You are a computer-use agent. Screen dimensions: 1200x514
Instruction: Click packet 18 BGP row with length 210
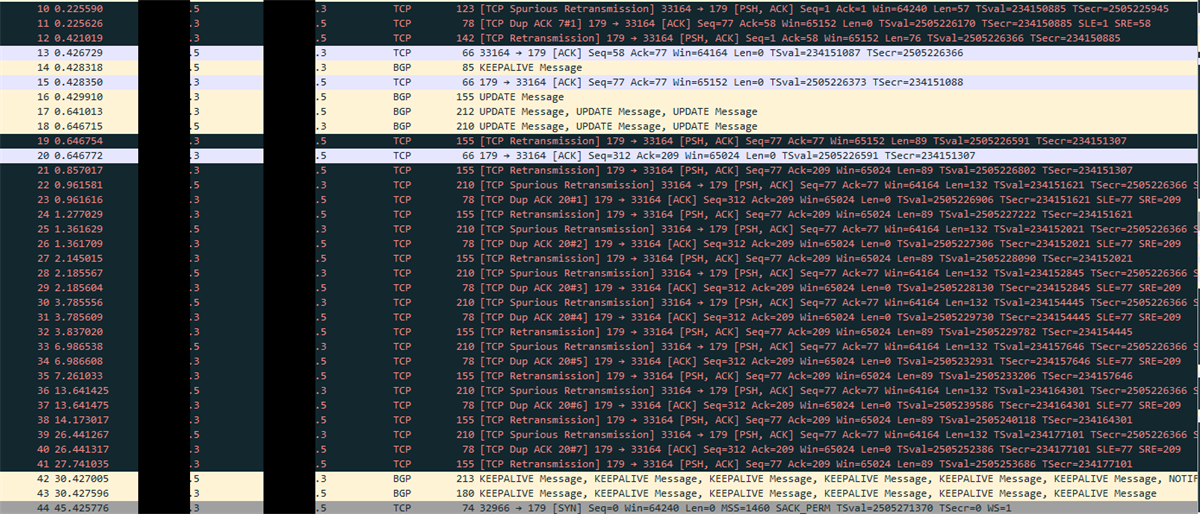pos(600,128)
